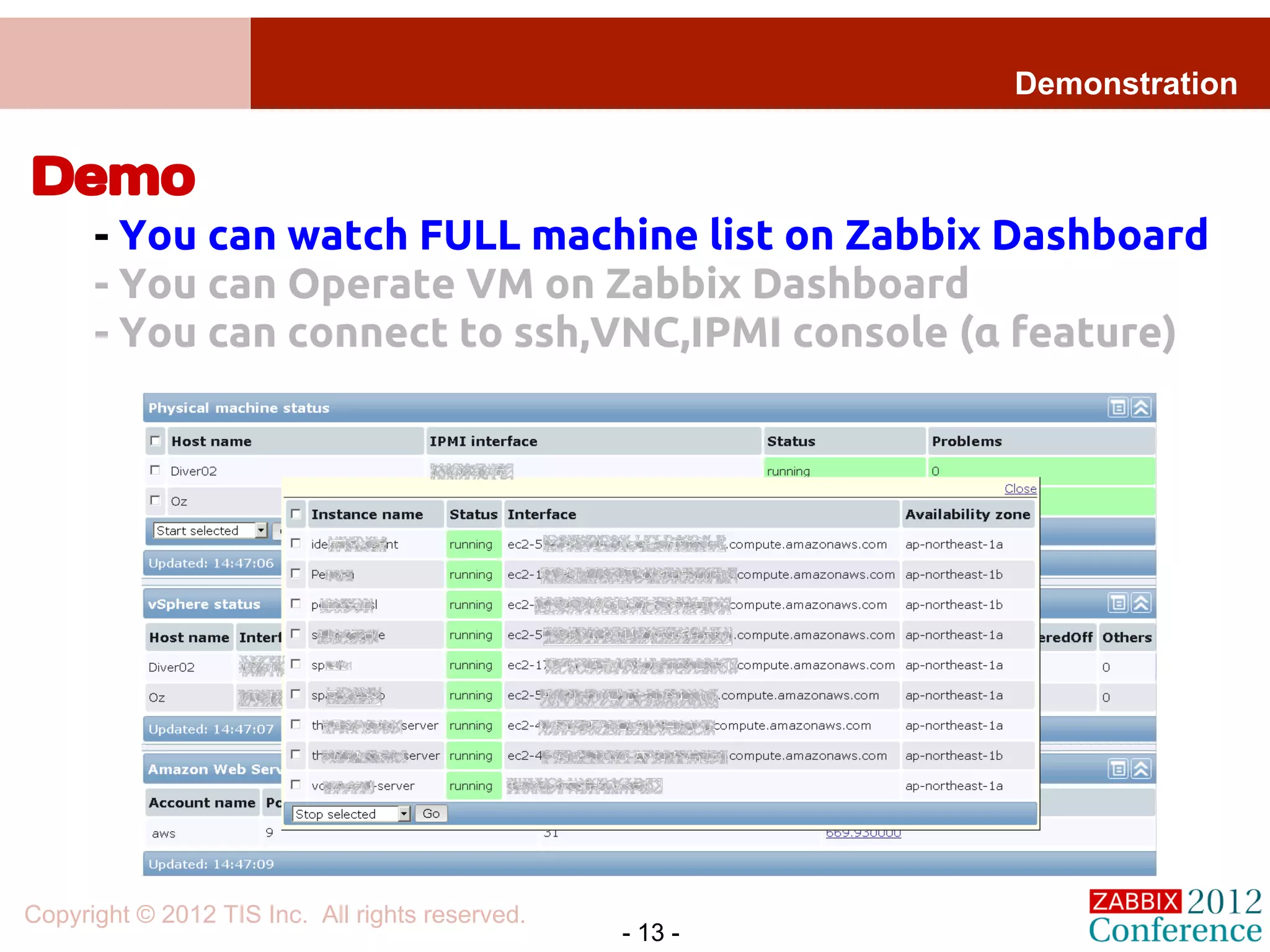Open the 669.930000 link in AWS row
Image resolution: width=1270 pixels, height=952 pixels.
tap(863, 833)
